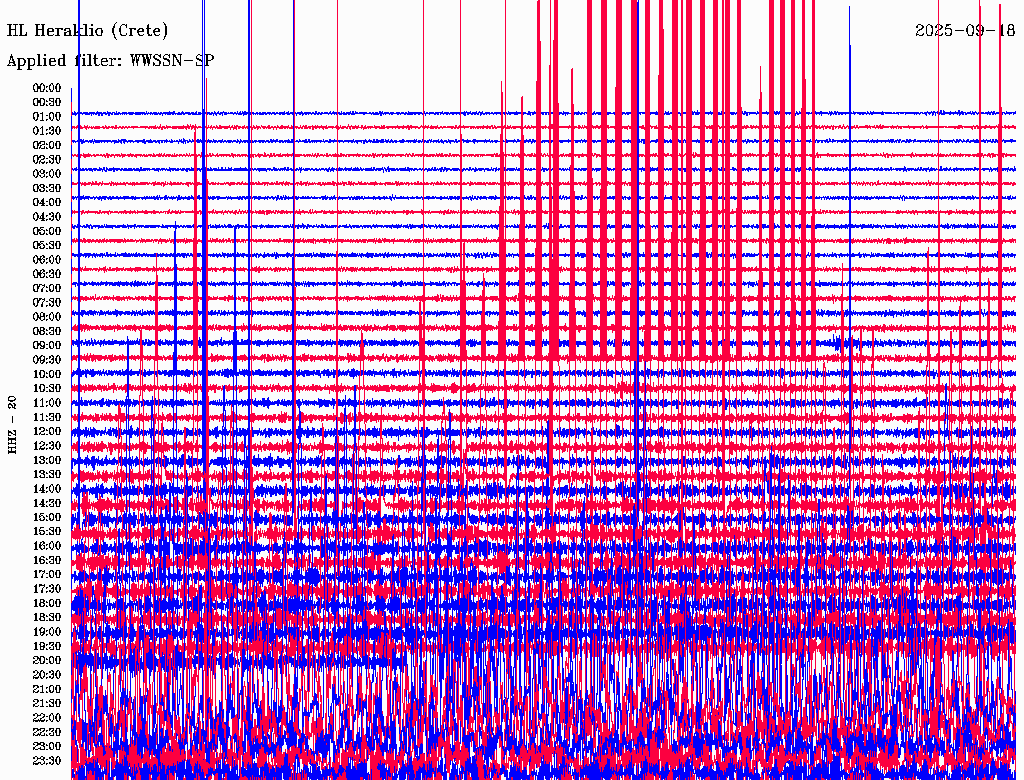The image size is (1024, 780).
Task: Click the '16:00' time label
Action: [x=47, y=546]
